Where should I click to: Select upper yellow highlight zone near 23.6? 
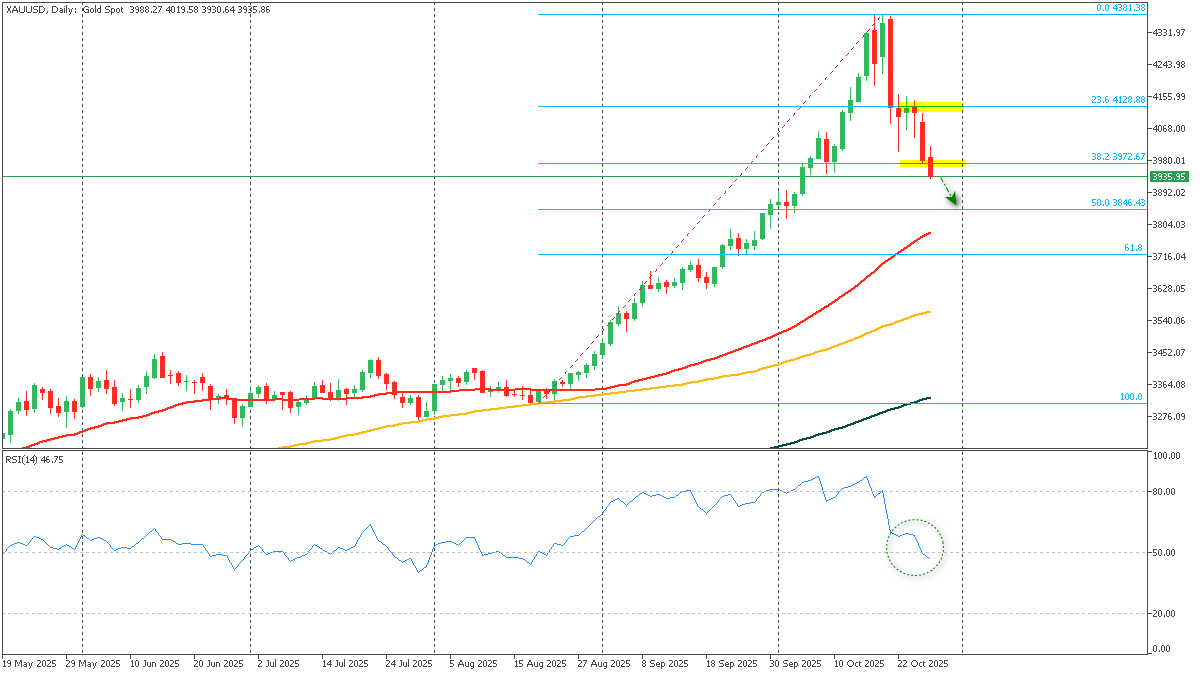click(x=931, y=106)
